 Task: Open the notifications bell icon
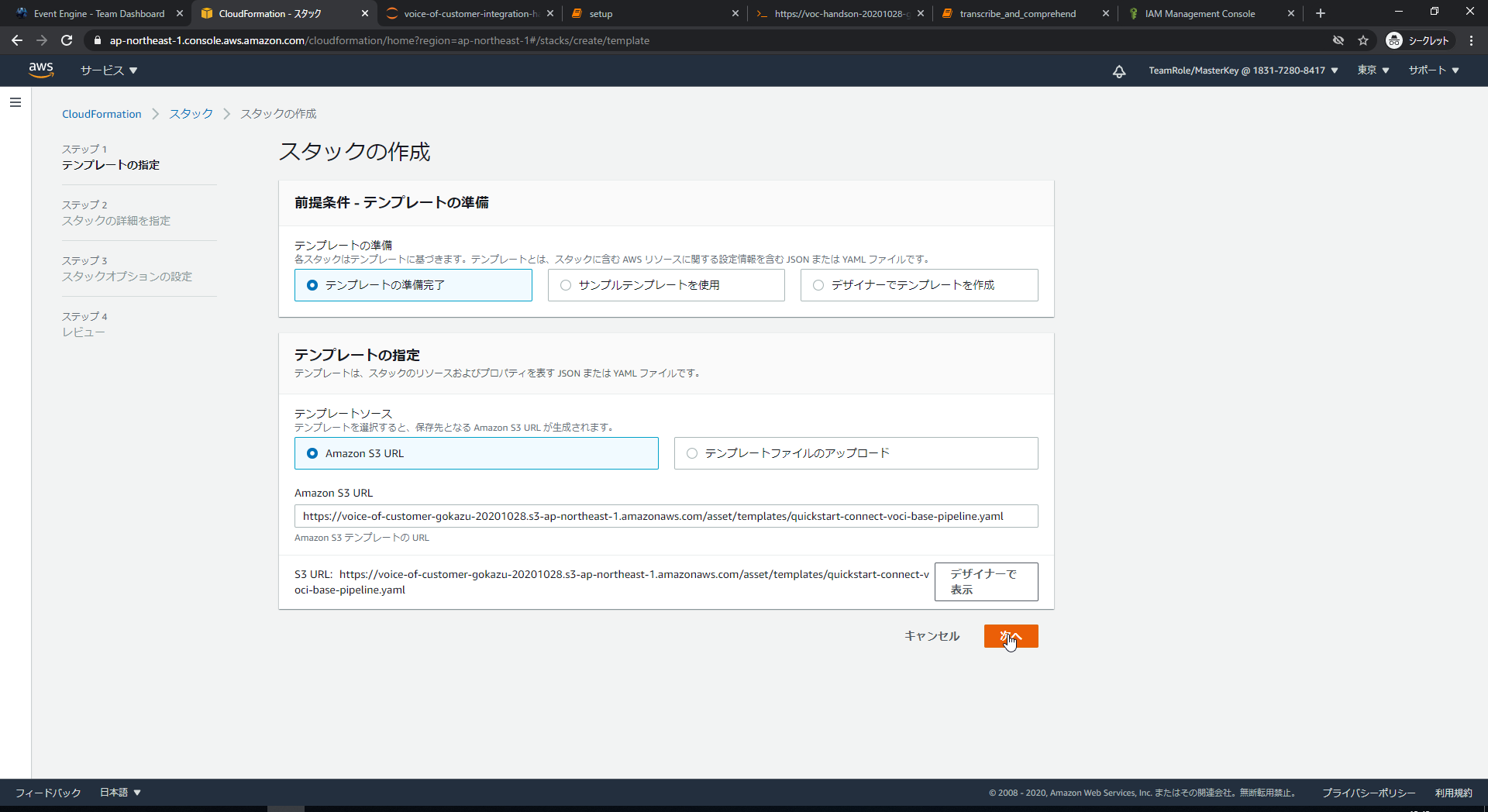point(1119,71)
